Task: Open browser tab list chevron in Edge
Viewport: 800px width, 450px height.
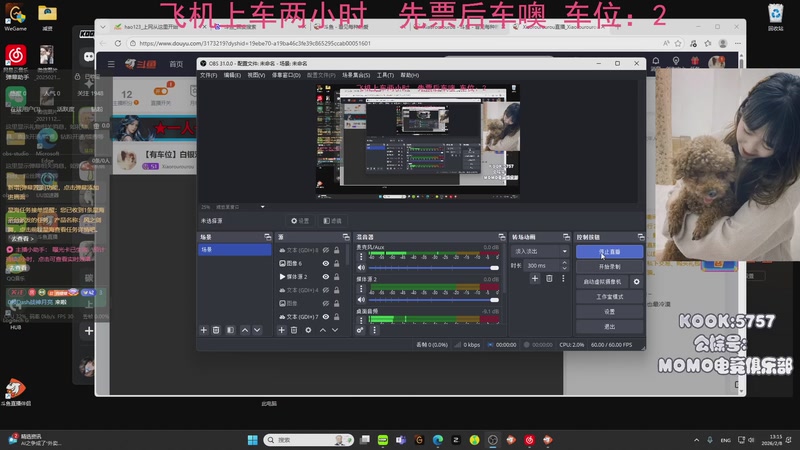Action: (x=103, y=27)
